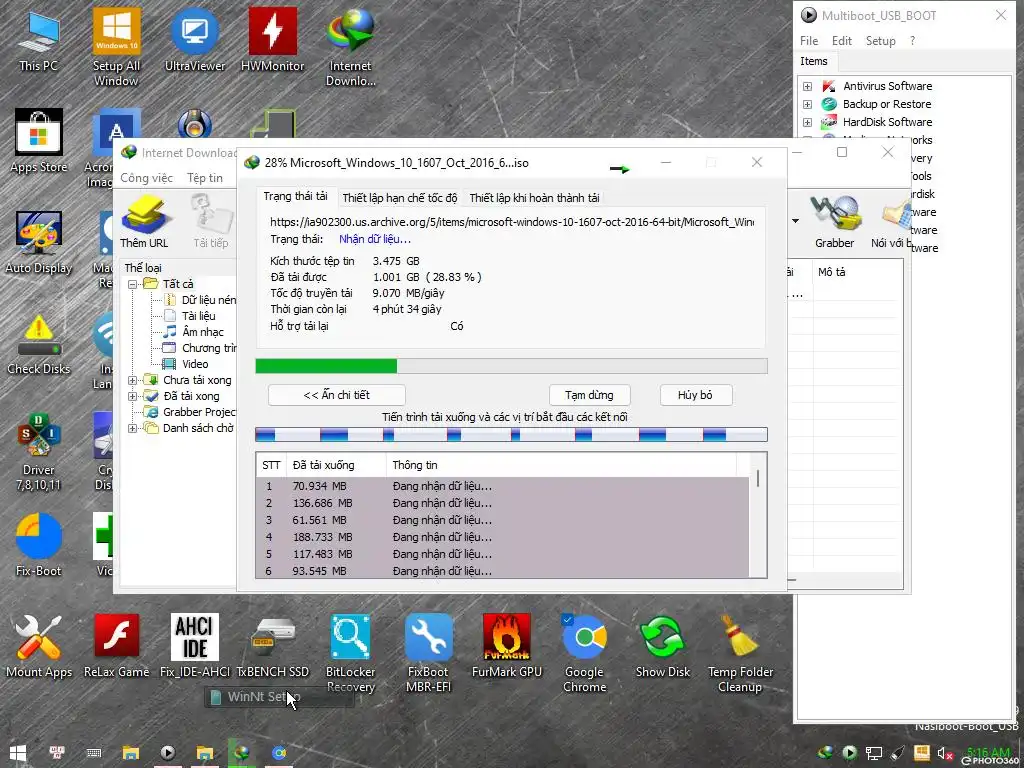Viewport: 1024px width, 768px height.
Task: Open Internet Download Manager desktop shortcut
Action: [x=351, y=47]
